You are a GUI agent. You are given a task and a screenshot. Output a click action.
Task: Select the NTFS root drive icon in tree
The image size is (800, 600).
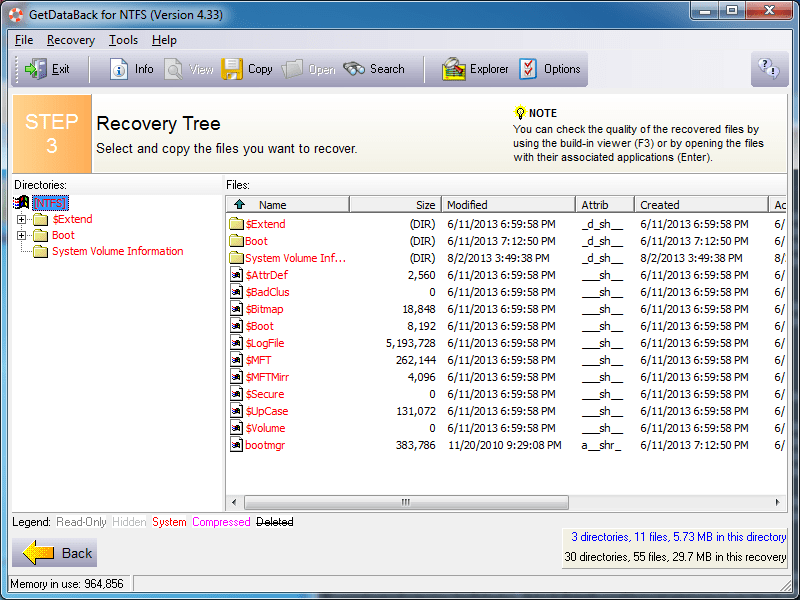(x=22, y=203)
